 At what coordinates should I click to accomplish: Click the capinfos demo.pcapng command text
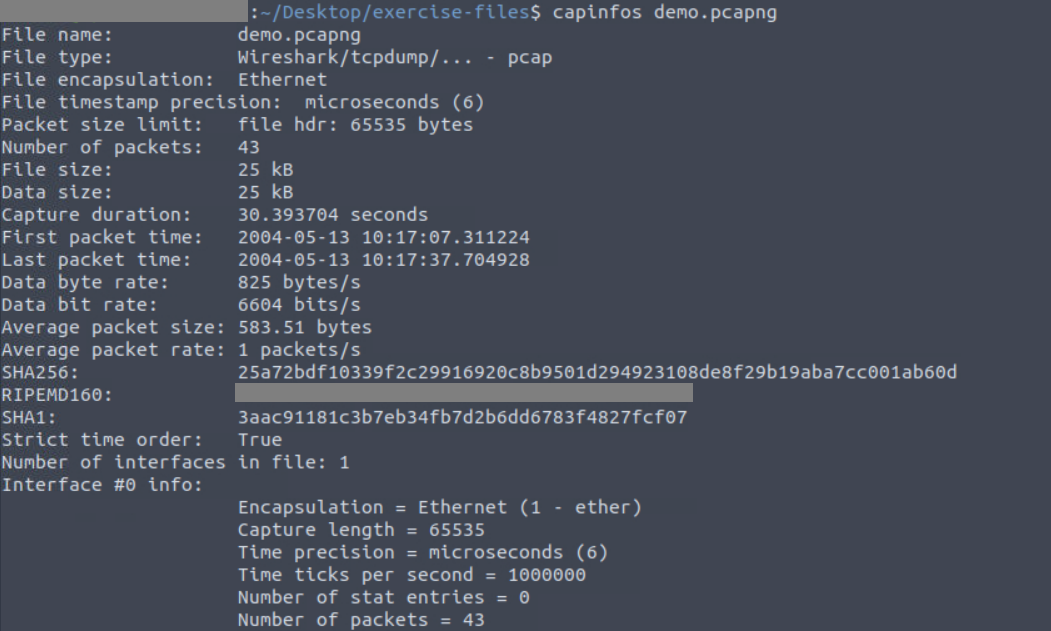(x=664, y=12)
